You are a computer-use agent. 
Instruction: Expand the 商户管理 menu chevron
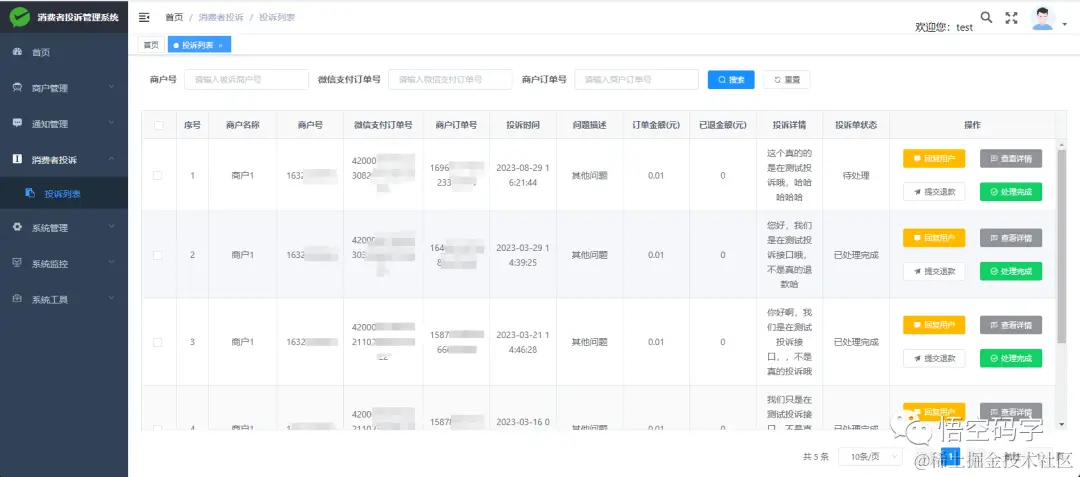pos(112,87)
